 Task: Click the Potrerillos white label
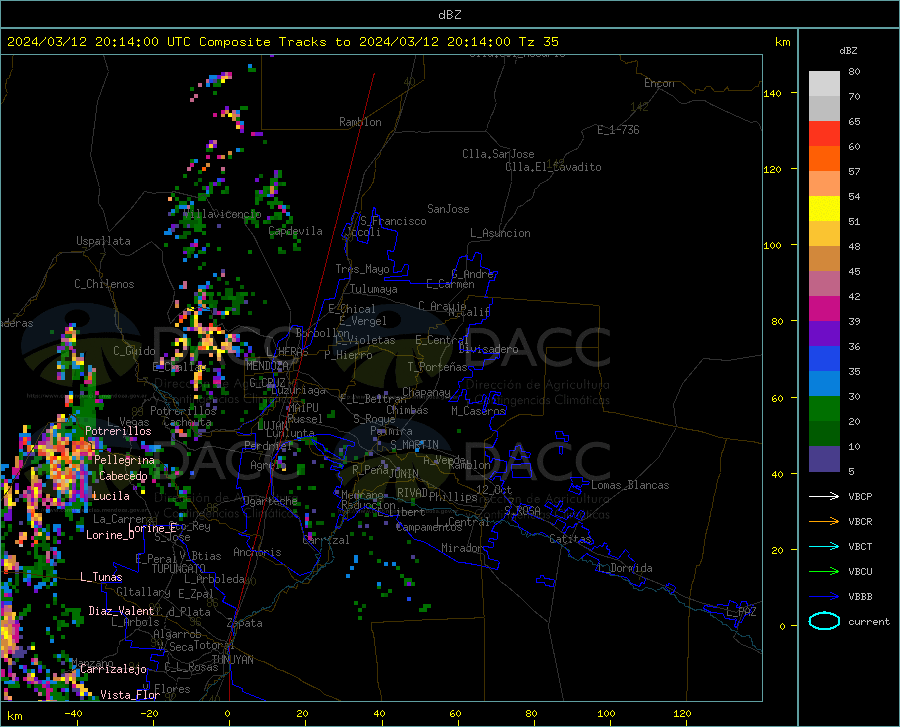tap(118, 431)
